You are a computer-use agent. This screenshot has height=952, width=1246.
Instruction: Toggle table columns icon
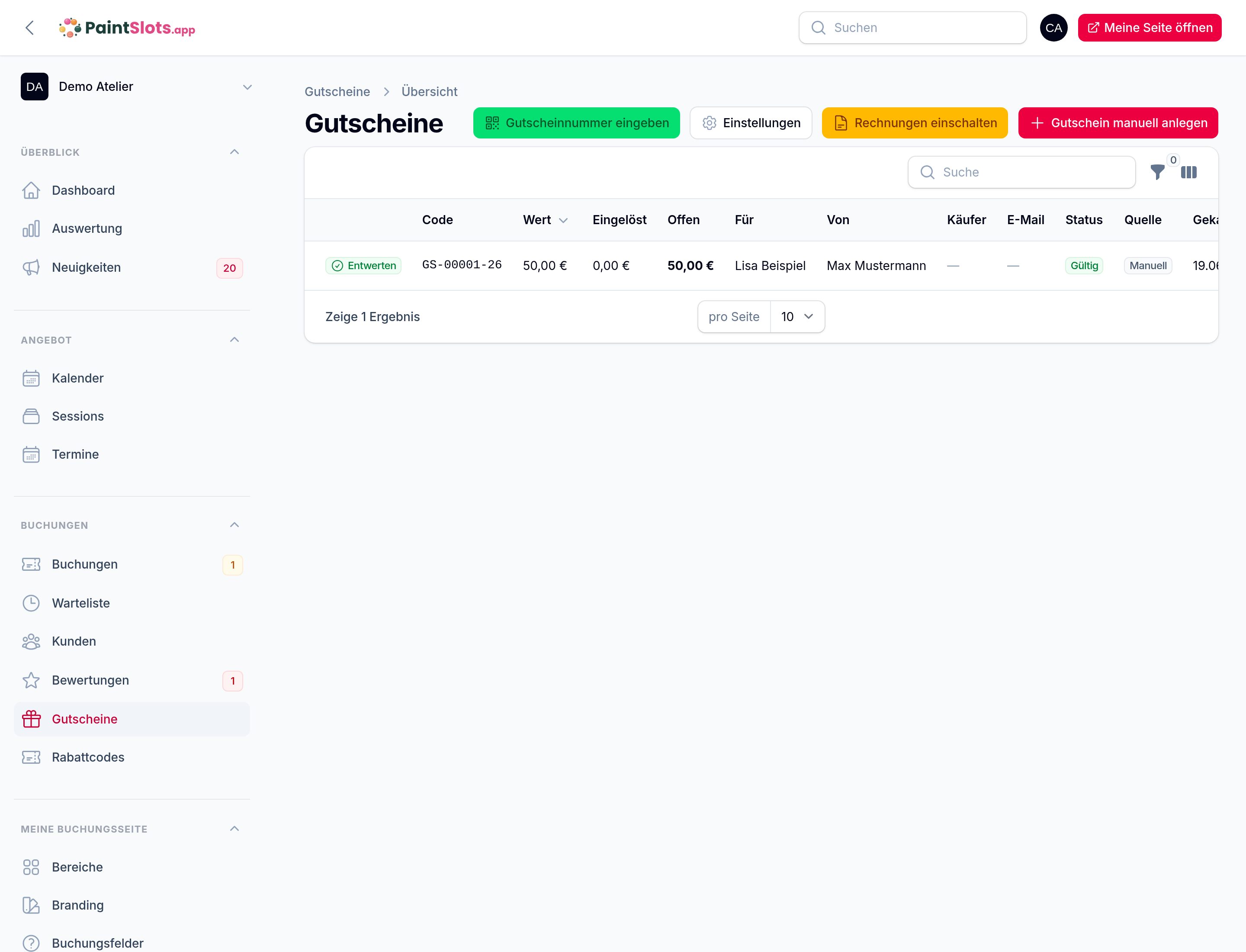1188,172
